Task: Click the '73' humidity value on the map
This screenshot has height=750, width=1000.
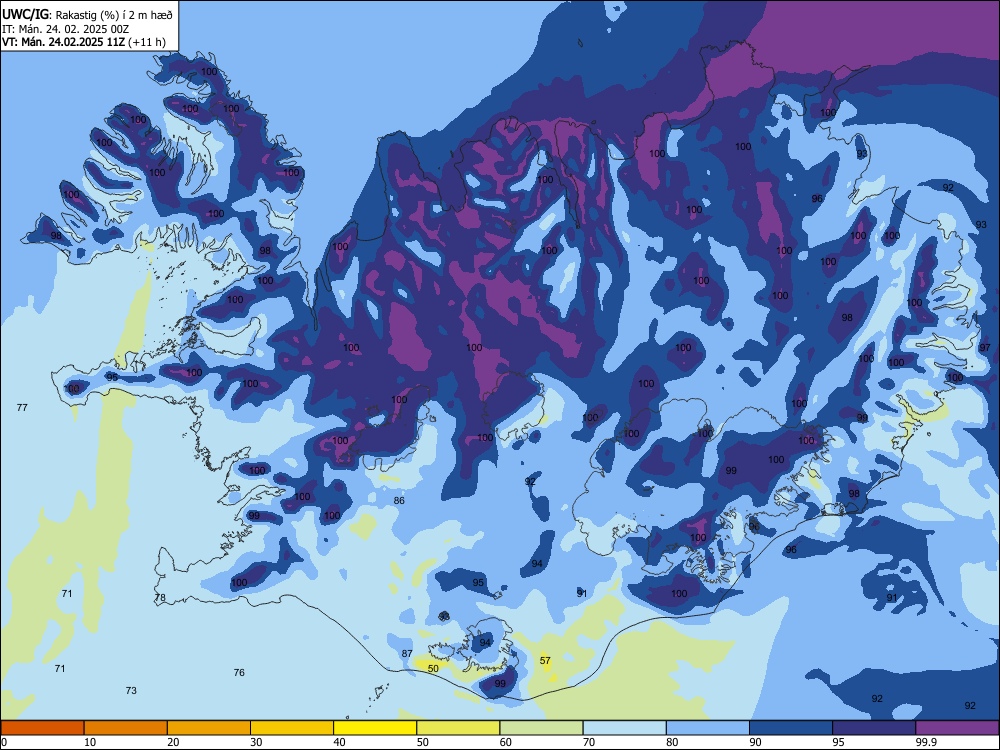Action: coord(131,691)
